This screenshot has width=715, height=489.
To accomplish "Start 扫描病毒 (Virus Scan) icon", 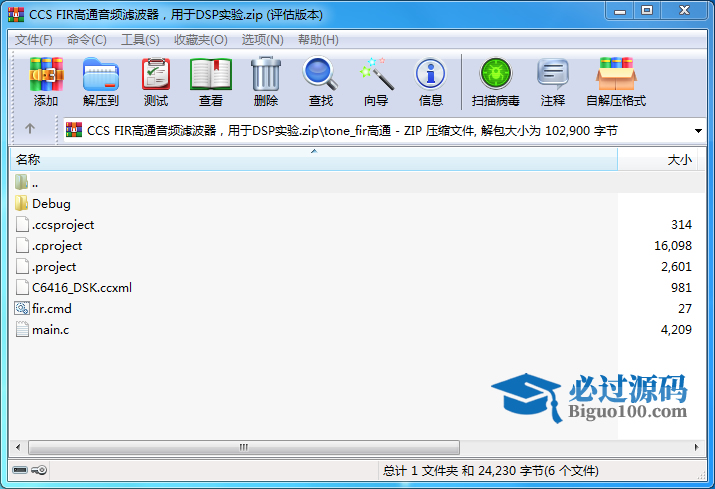I will 496,73.
